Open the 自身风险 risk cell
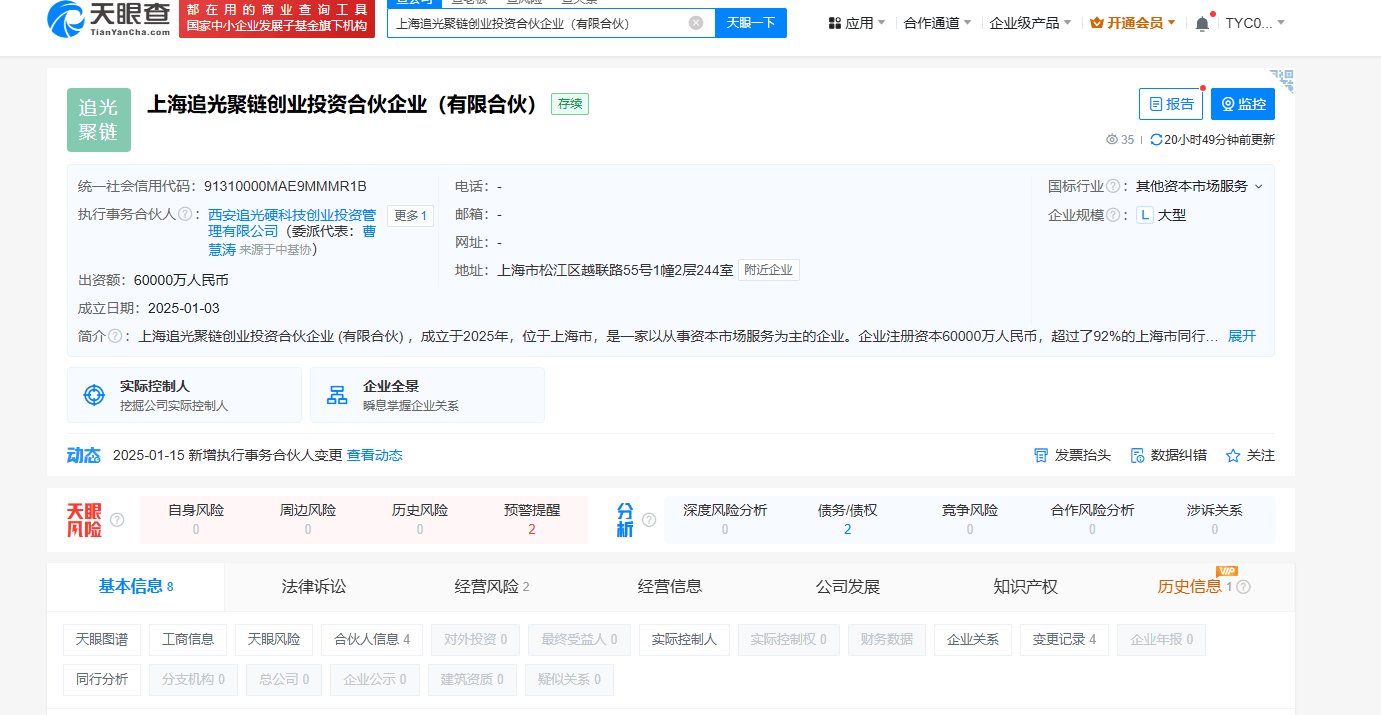The height and width of the screenshot is (715, 1381). click(196, 520)
